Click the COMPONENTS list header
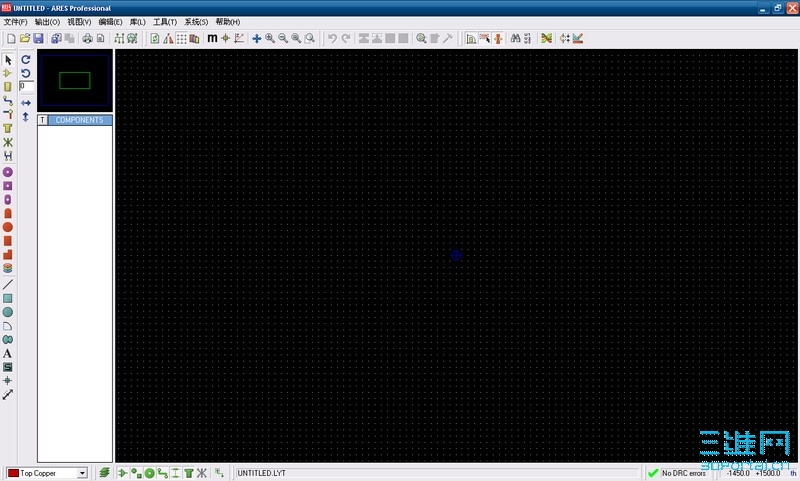This screenshot has width=800, height=481. (80, 120)
